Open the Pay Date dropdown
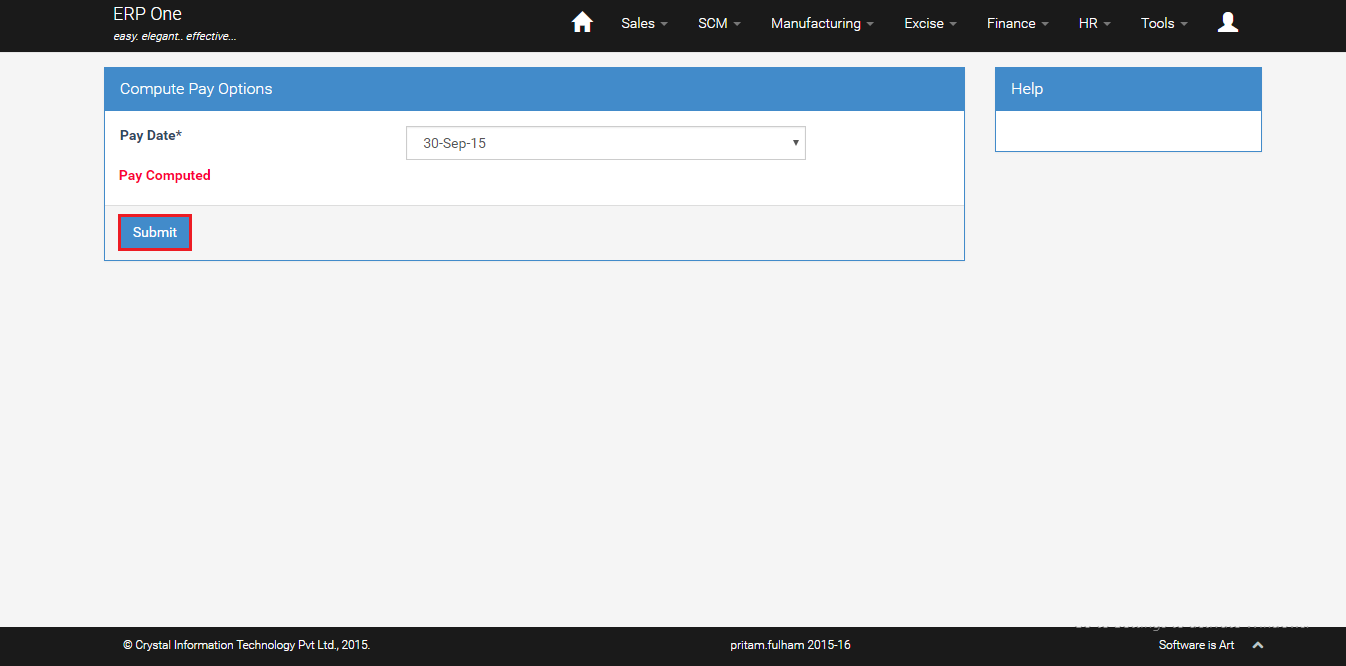Viewport: 1346px width, 666px height. click(x=605, y=143)
